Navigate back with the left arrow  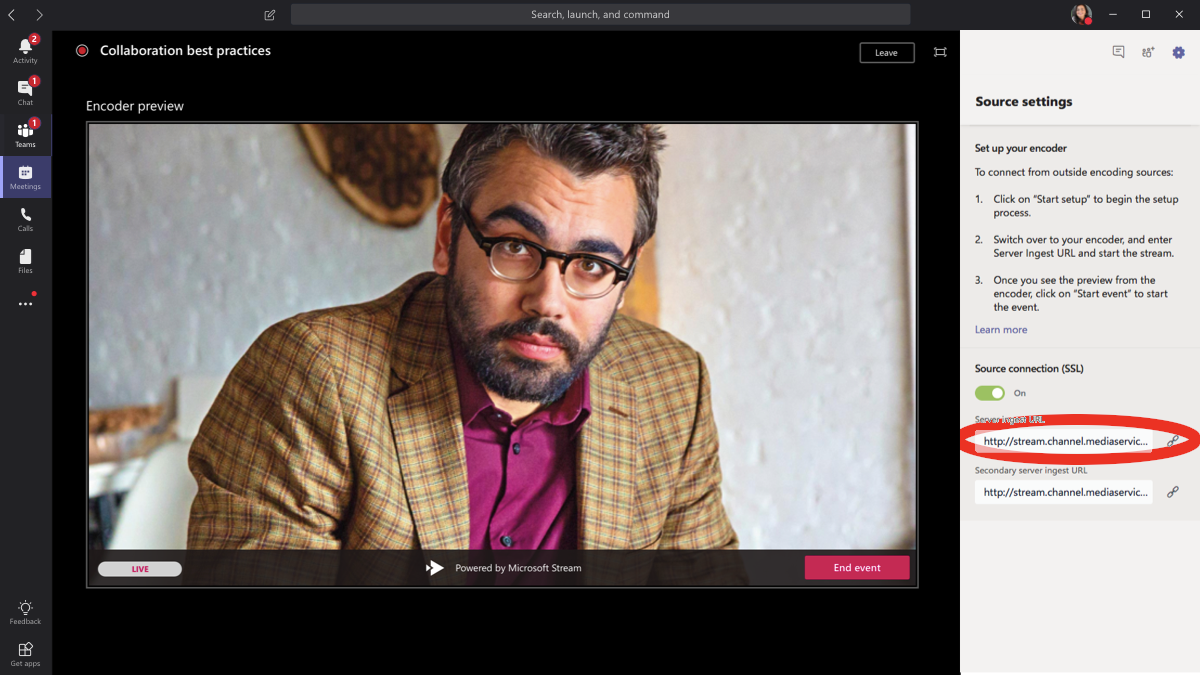11,15
